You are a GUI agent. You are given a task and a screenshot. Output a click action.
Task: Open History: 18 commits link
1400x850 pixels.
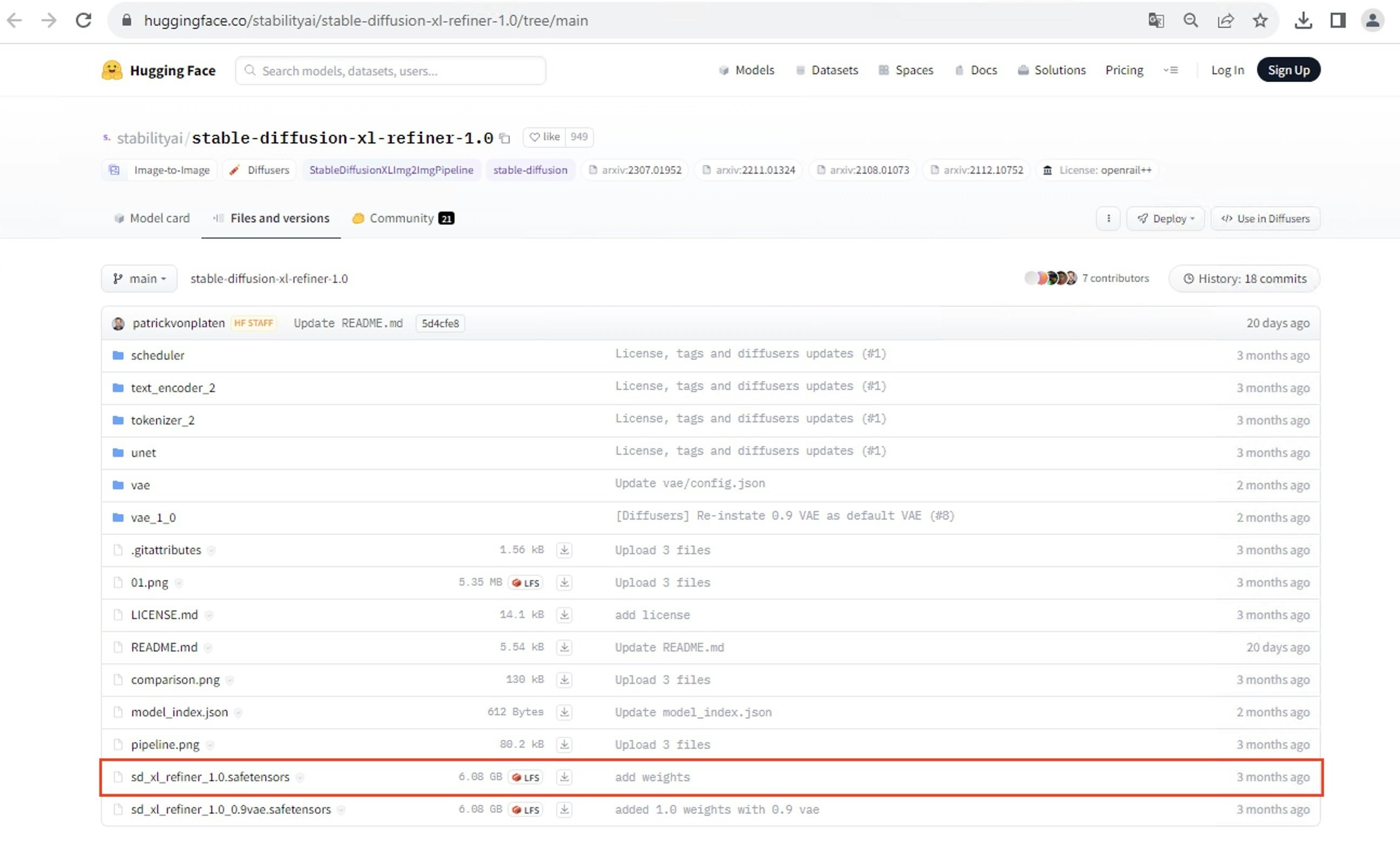(x=1244, y=279)
